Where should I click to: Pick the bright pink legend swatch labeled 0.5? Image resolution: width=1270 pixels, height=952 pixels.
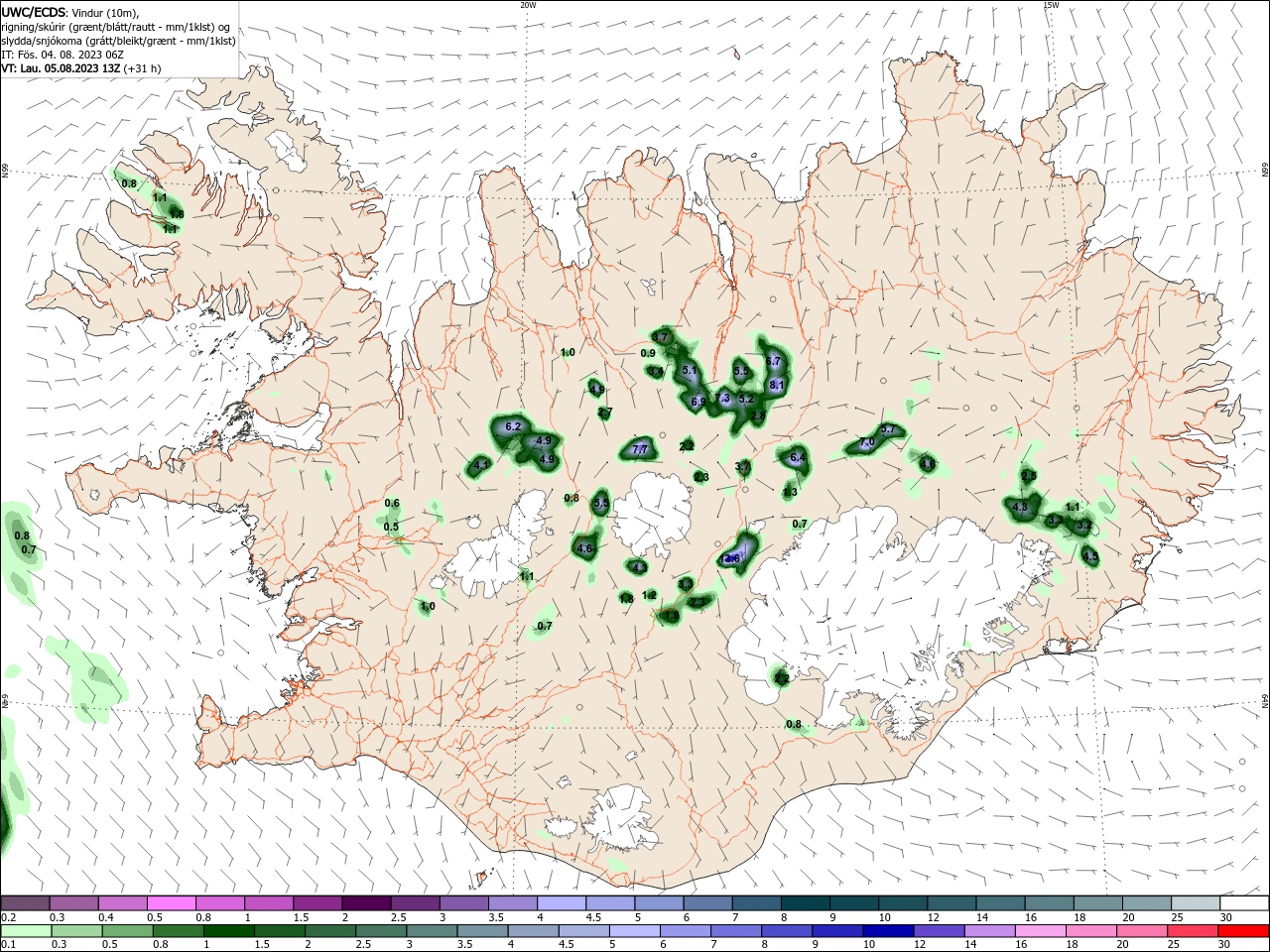(x=171, y=903)
